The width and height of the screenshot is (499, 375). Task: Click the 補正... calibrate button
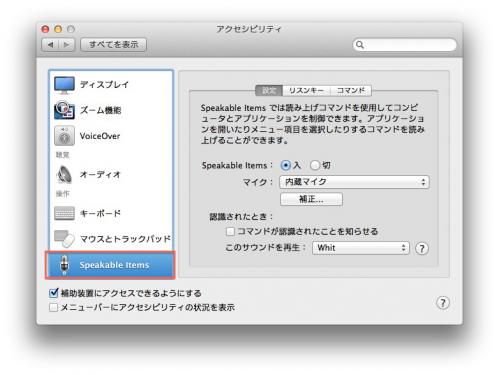(x=311, y=199)
